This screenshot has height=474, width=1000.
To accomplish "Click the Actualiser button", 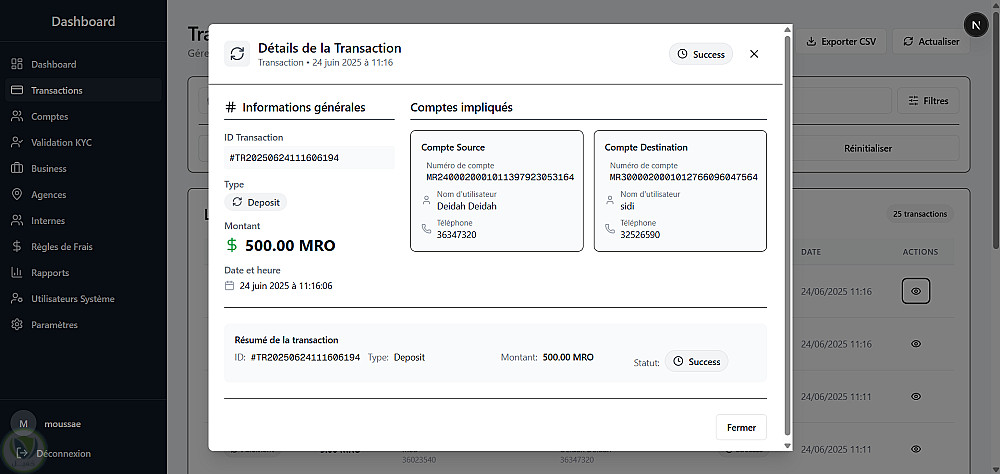I will point(931,41).
